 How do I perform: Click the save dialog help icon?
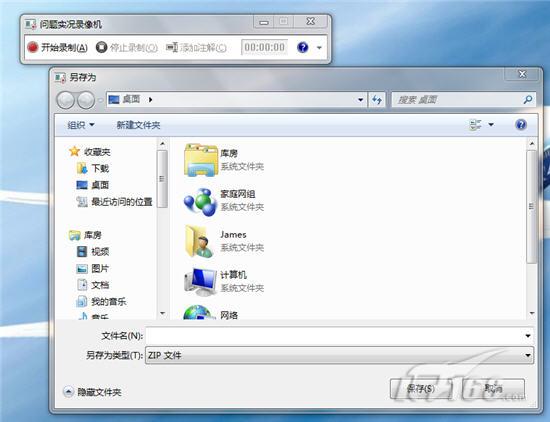click(521, 125)
